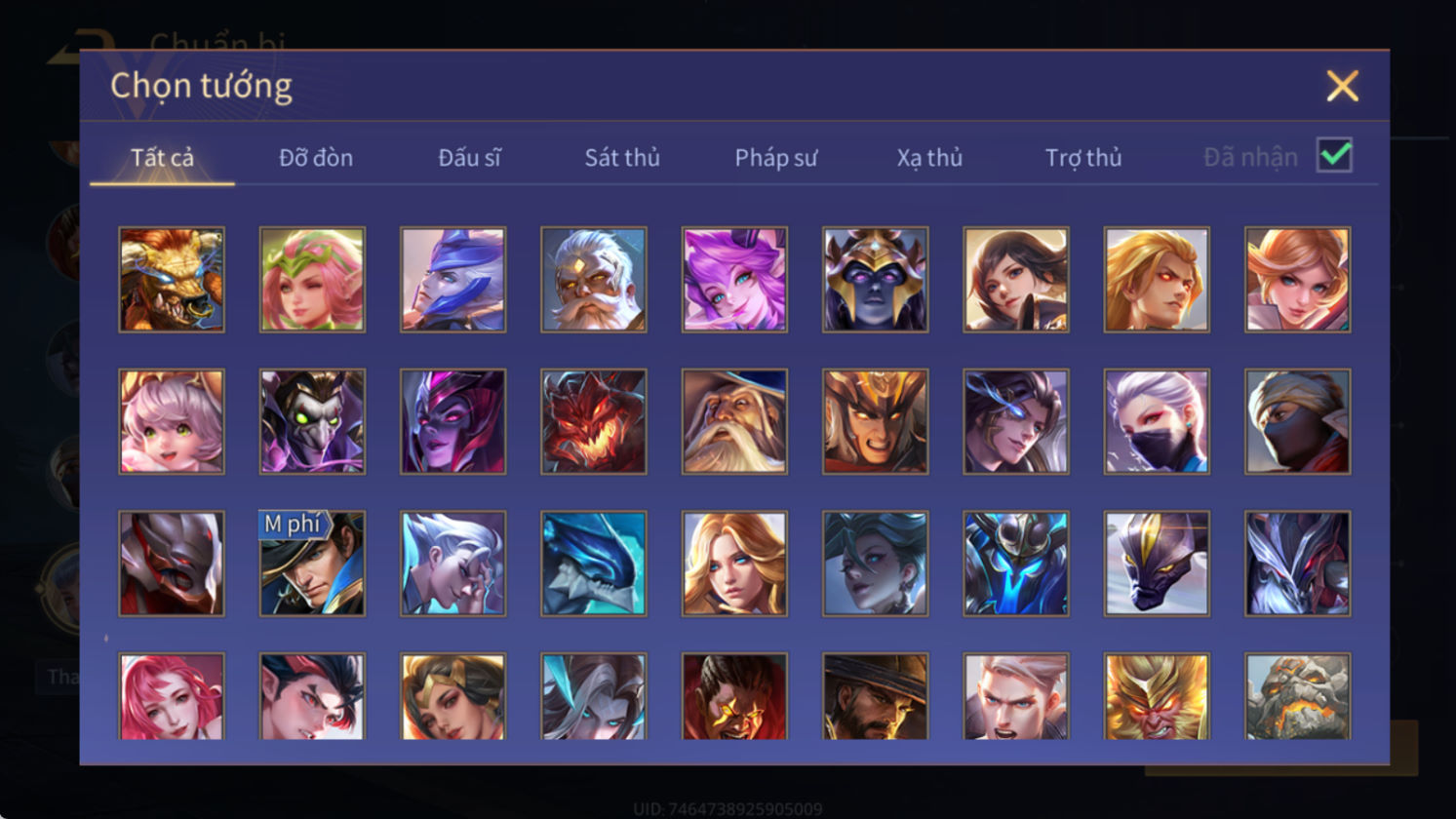Select the white-bearded old man with gold eyes
Viewport: 1456px width, 819px height.
(x=594, y=280)
